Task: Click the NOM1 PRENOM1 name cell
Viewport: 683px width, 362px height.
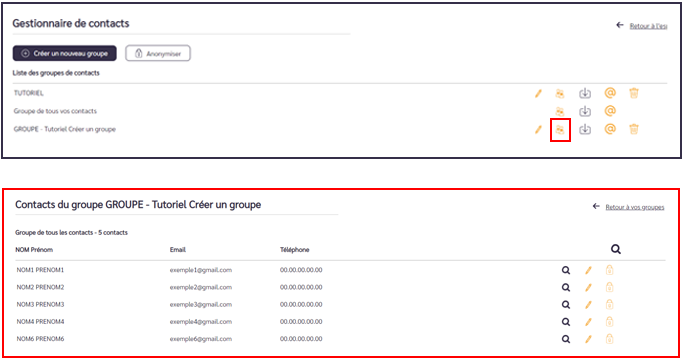Action: pos(40,270)
